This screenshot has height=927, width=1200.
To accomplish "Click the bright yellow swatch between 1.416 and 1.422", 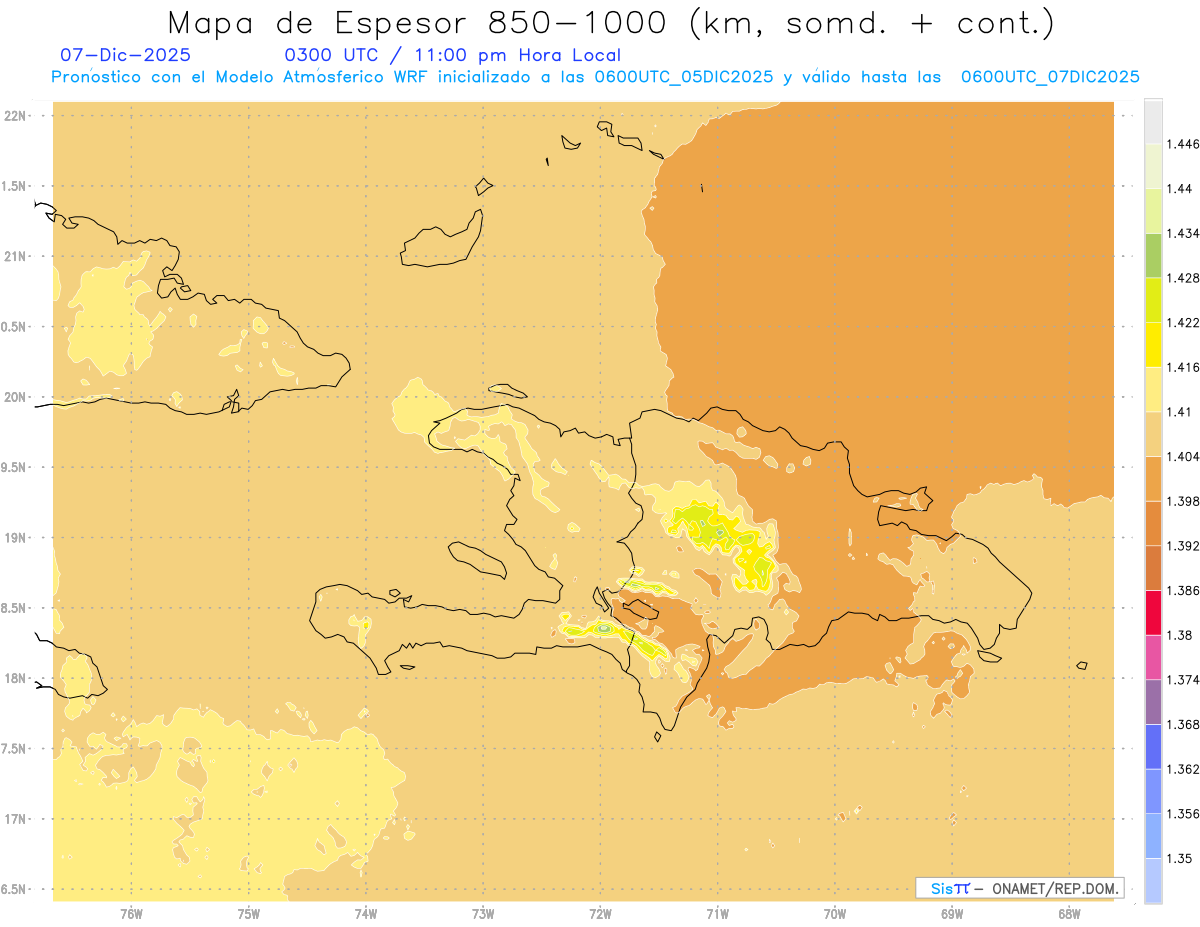I will click(x=1153, y=345).
